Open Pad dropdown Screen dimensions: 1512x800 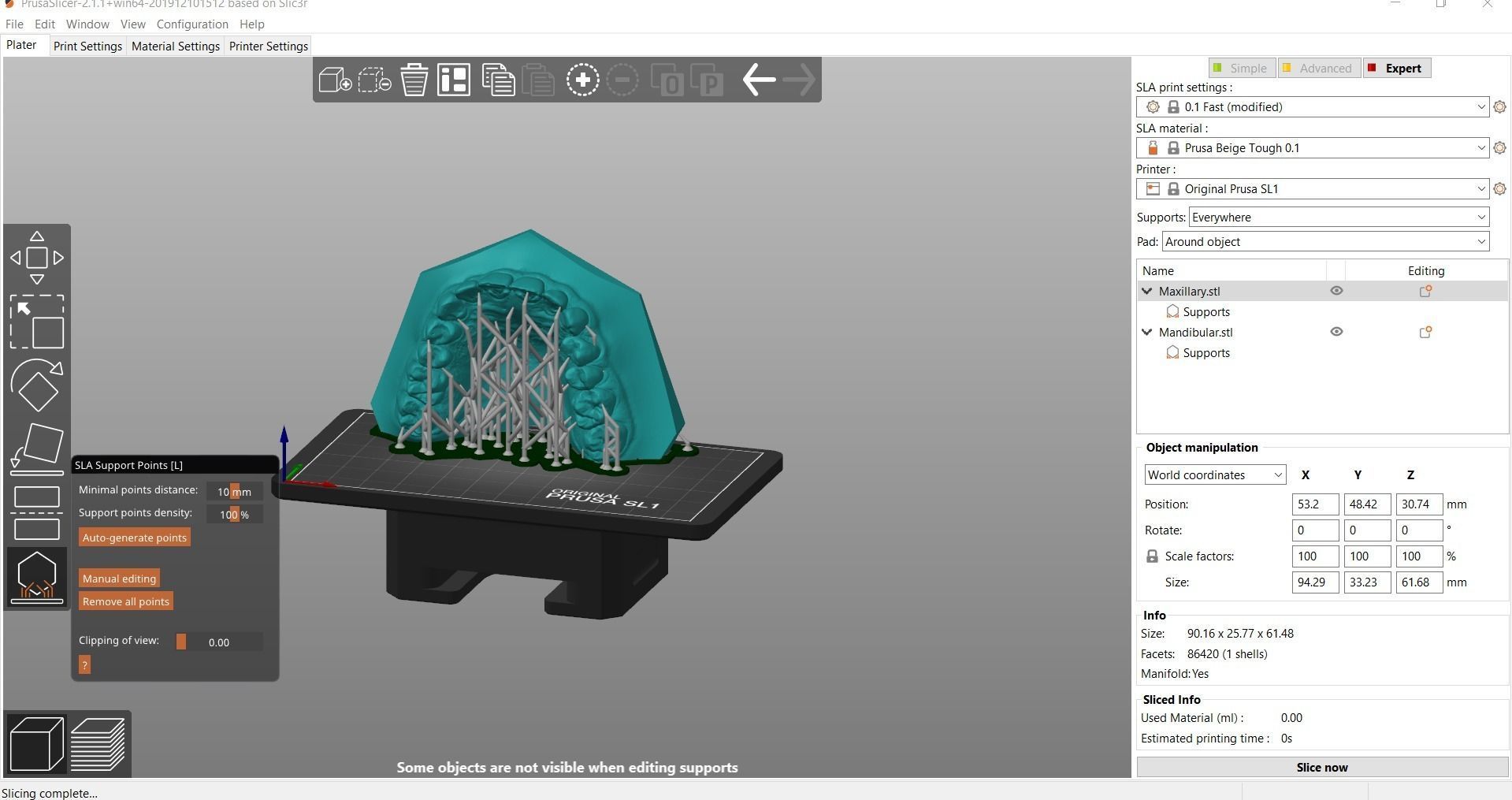[x=1325, y=241]
